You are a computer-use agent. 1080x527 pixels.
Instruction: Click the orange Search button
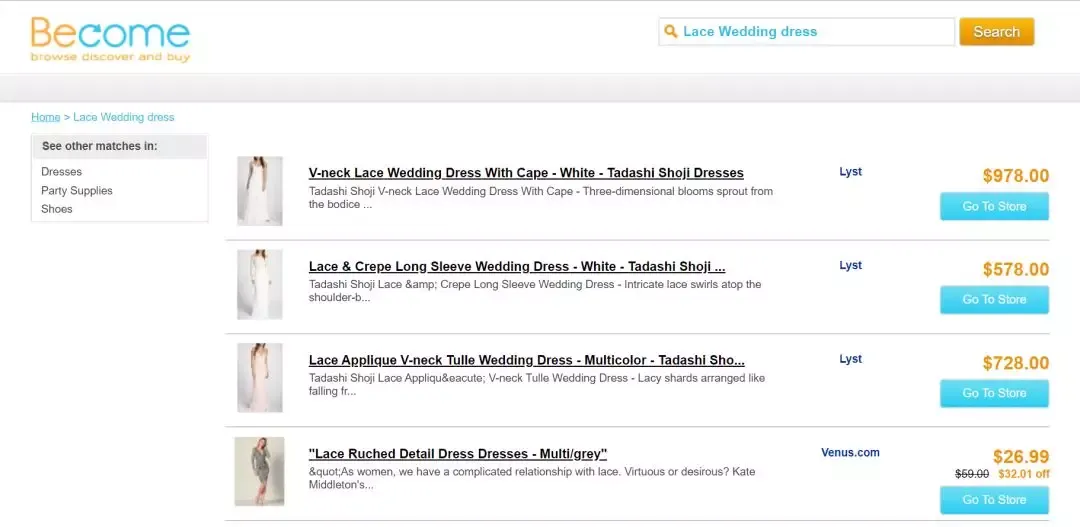point(997,32)
